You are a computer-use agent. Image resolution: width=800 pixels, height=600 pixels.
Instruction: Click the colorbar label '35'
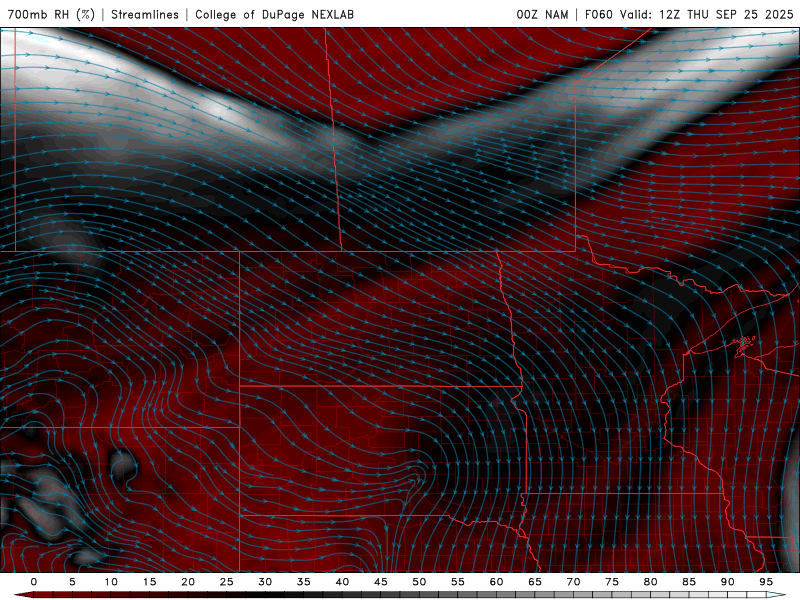[x=304, y=582]
